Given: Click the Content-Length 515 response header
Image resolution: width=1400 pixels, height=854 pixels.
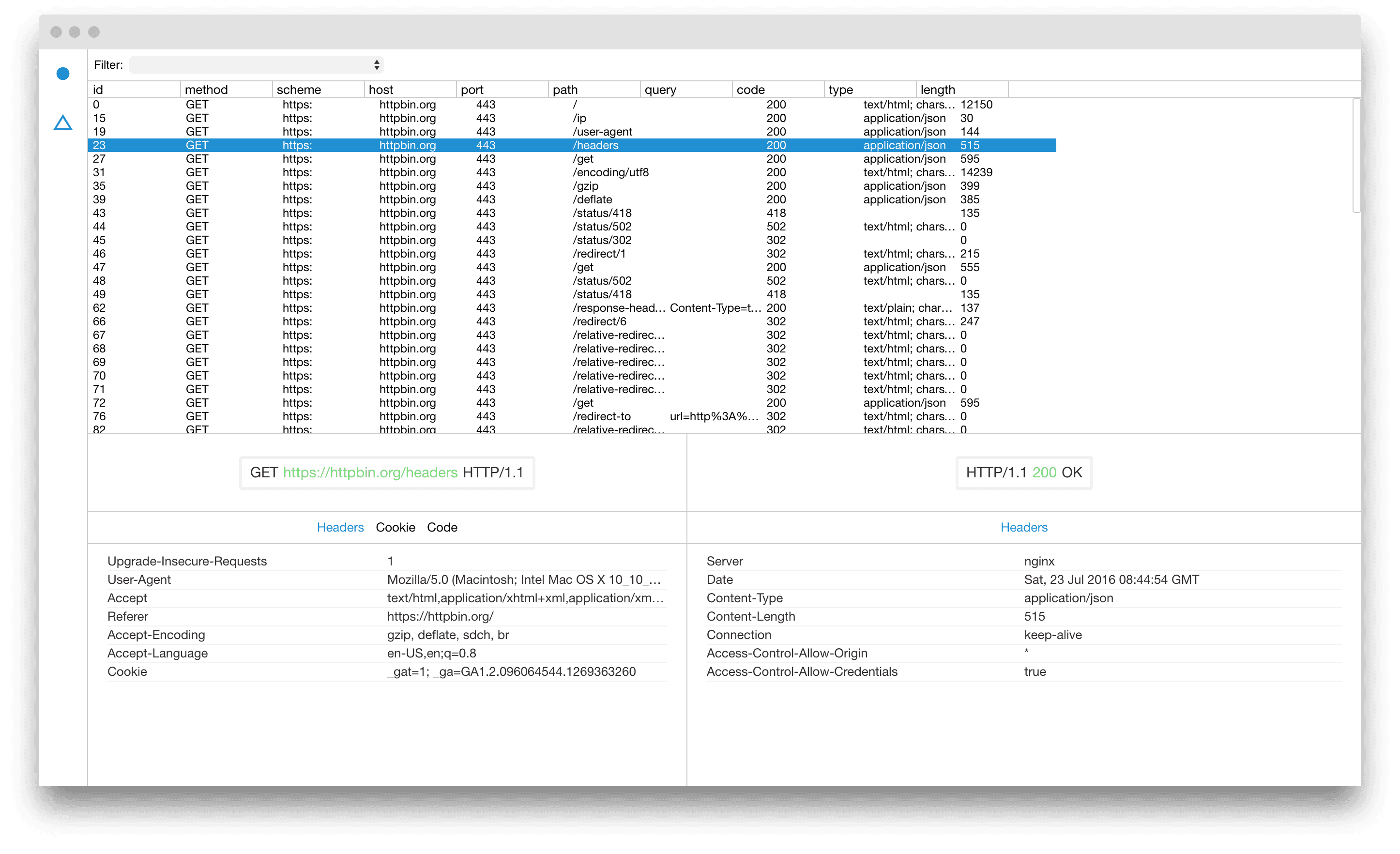Looking at the screenshot, I should coord(1024,616).
